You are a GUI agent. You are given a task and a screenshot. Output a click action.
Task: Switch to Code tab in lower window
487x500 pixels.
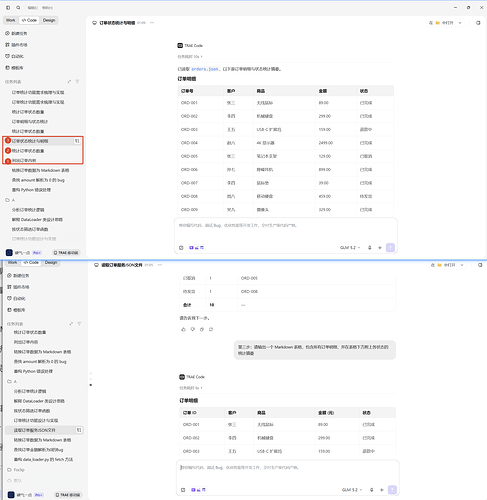(x=31, y=263)
